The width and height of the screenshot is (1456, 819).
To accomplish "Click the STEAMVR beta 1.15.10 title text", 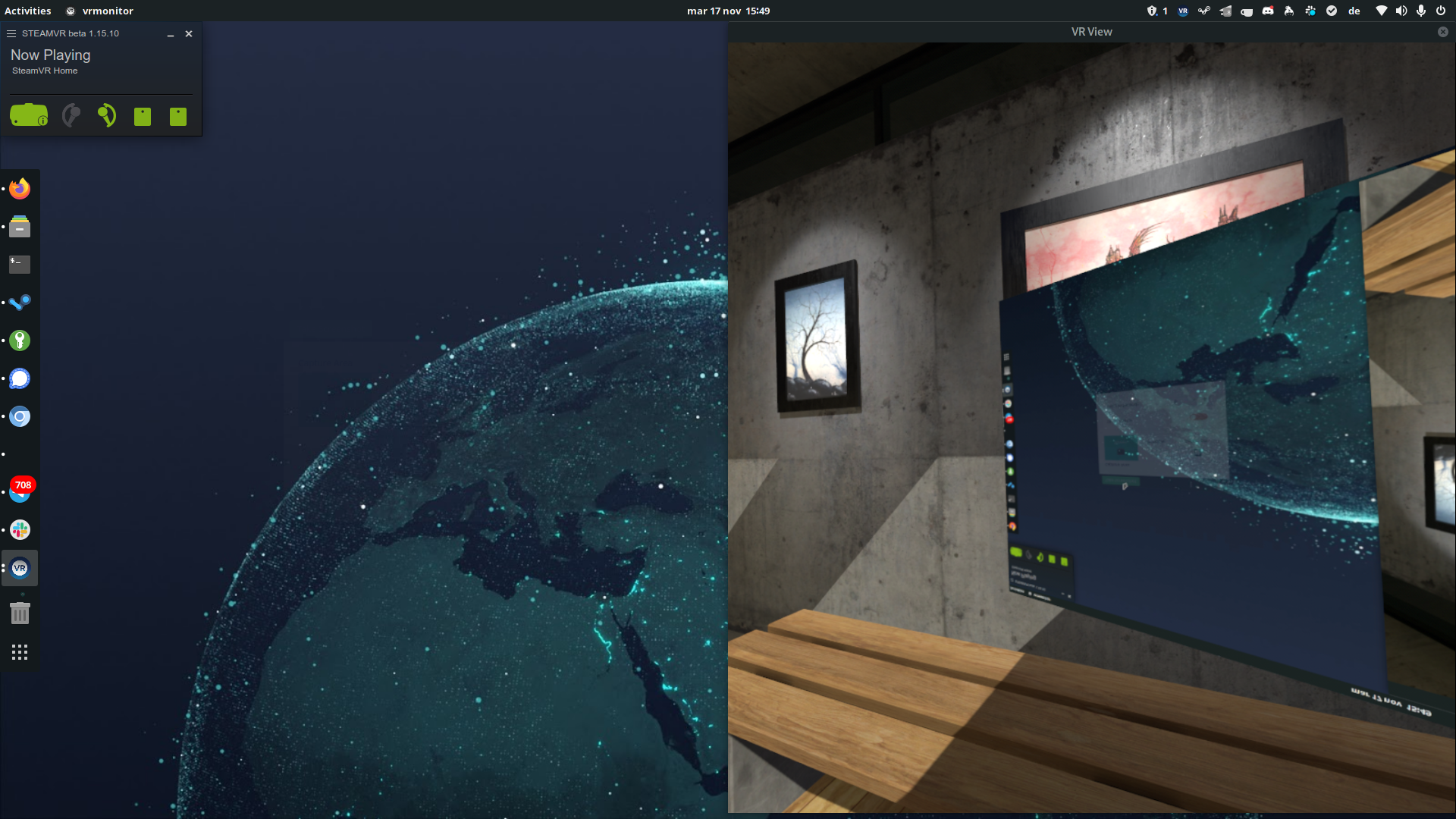I will [71, 33].
